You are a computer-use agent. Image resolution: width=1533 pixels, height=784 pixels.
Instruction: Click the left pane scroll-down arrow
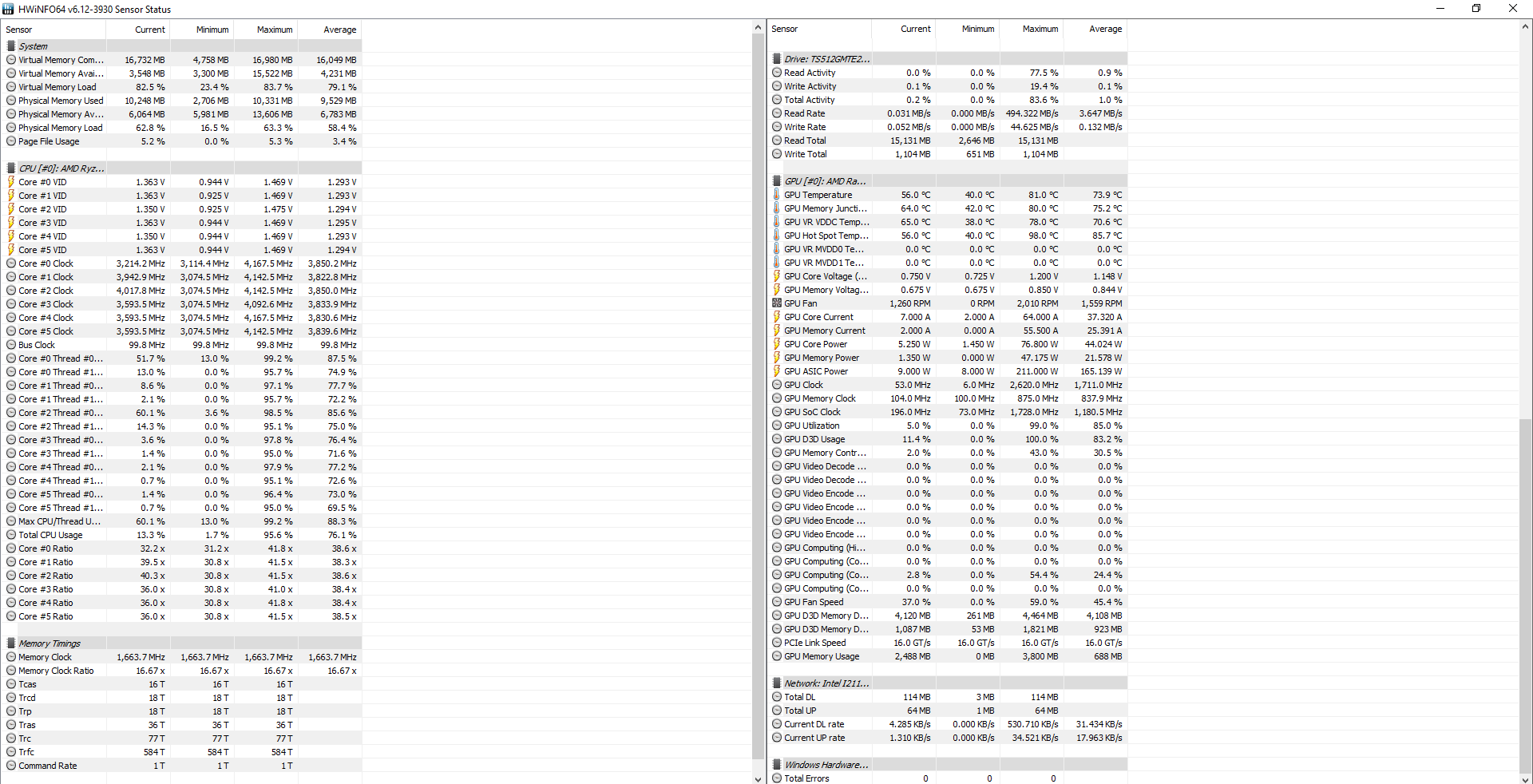[x=758, y=778]
